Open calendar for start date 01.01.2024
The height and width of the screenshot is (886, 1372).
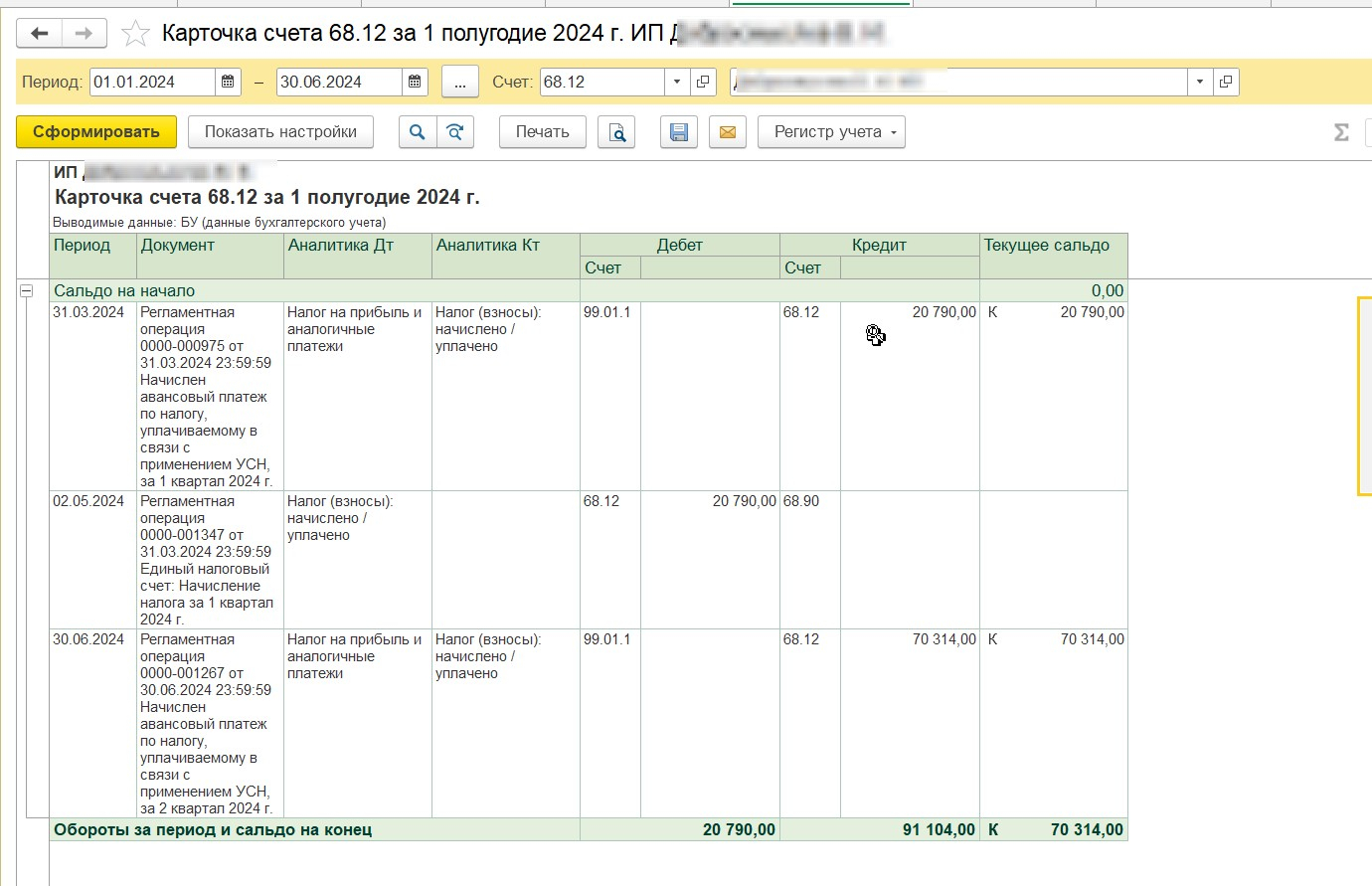[229, 83]
